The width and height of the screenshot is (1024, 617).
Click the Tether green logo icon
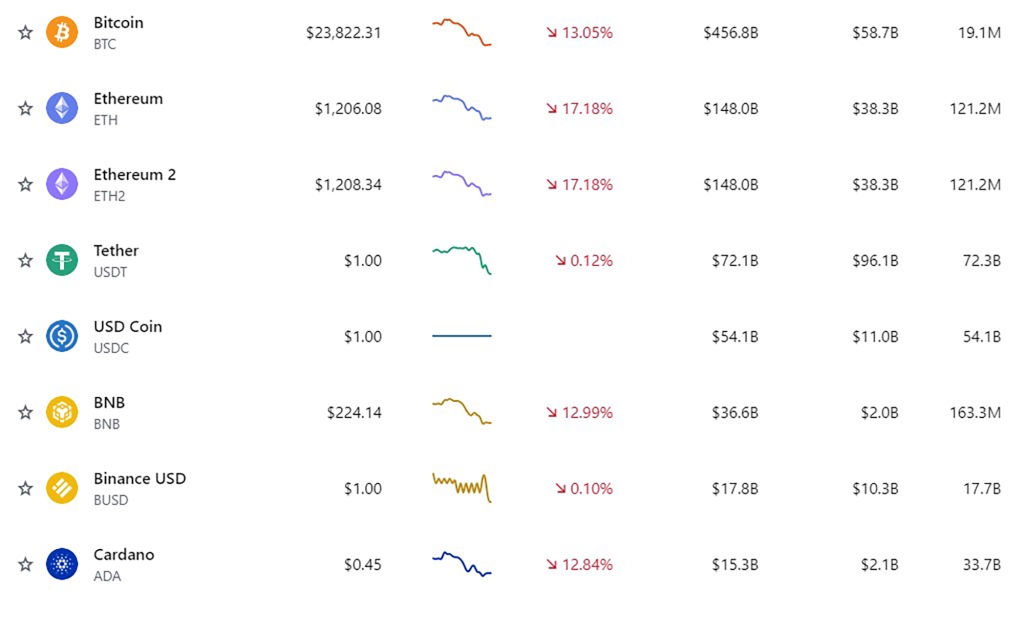click(x=62, y=260)
